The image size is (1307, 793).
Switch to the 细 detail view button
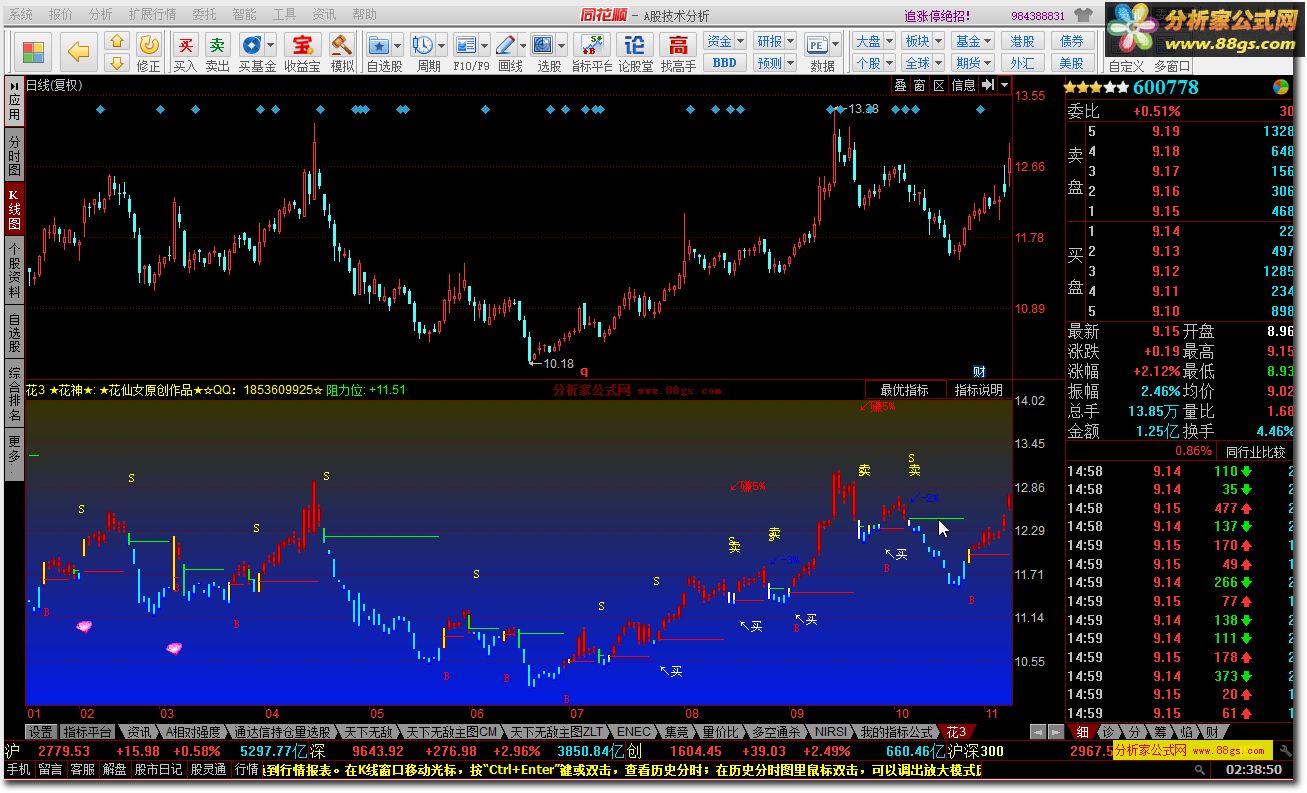(1082, 732)
